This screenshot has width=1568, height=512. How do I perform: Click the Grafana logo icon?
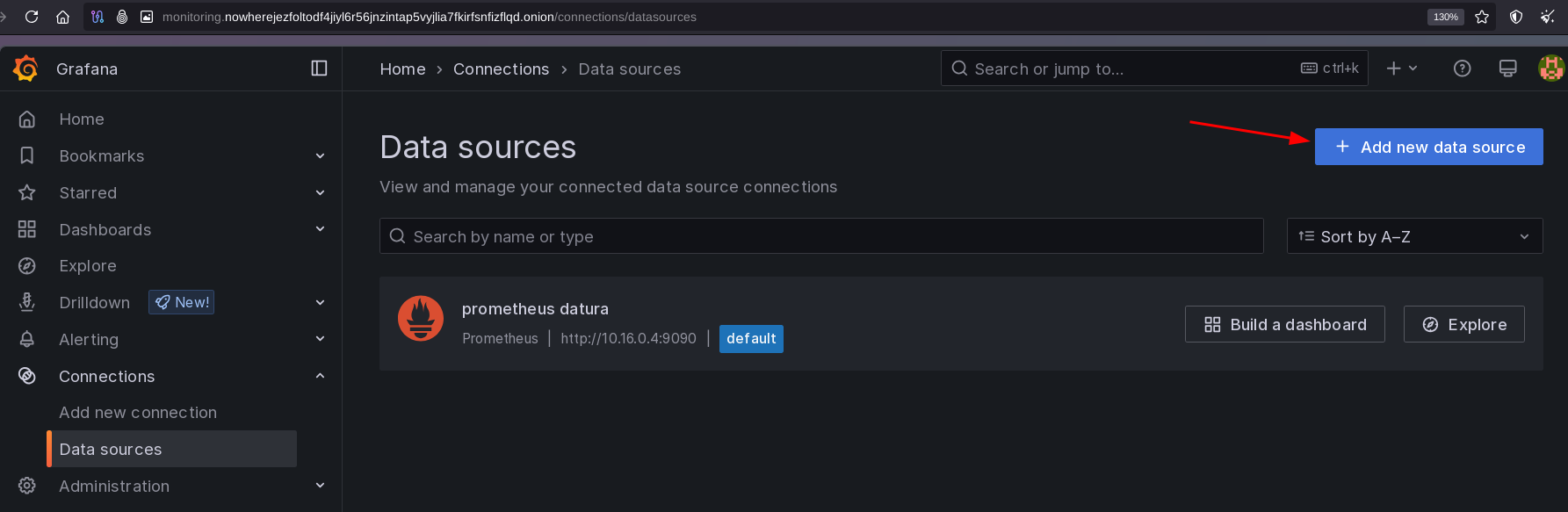[x=26, y=69]
